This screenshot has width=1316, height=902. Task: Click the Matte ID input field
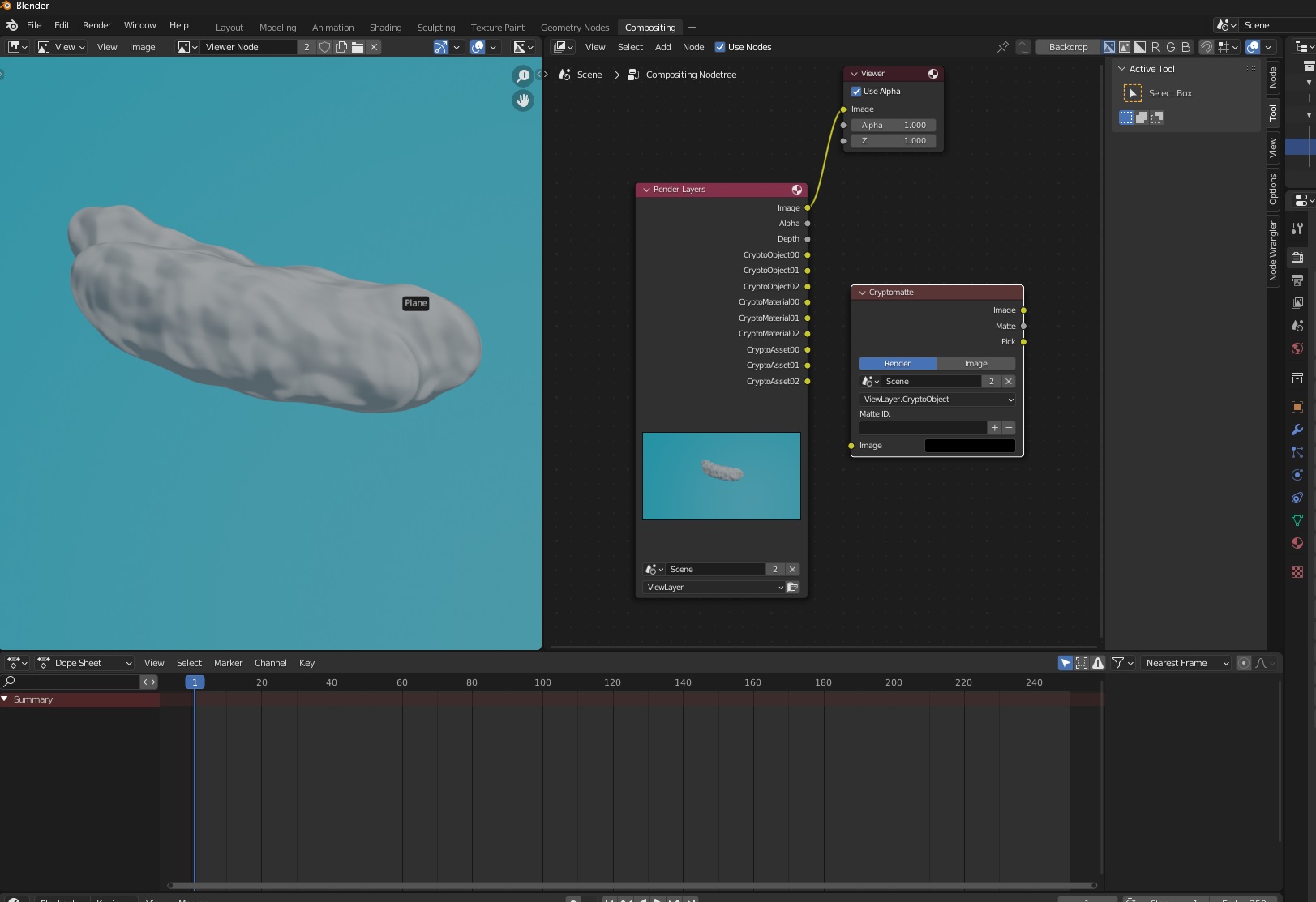point(923,428)
